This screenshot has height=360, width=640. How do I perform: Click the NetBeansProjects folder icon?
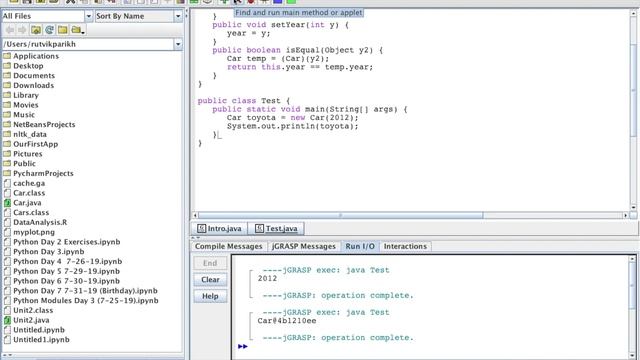[x=7, y=124]
